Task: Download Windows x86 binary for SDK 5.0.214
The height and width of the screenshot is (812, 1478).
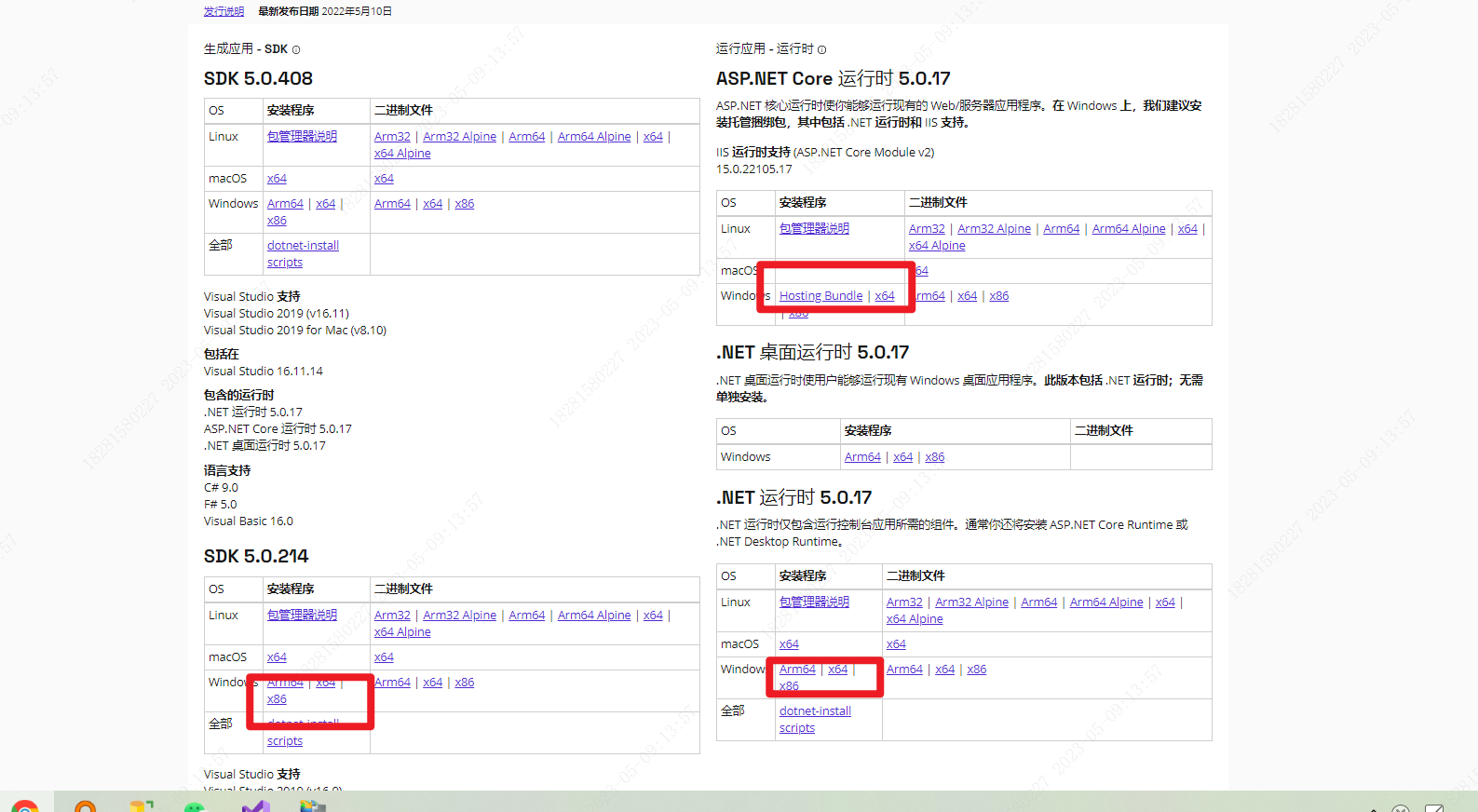Action: pos(465,682)
